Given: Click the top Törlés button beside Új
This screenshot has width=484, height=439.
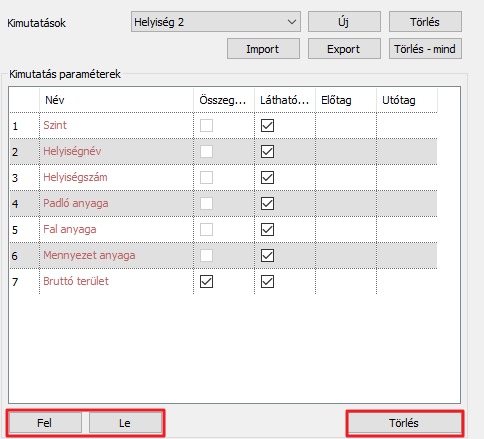Looking at the screenshot, I should coord(425,22).
